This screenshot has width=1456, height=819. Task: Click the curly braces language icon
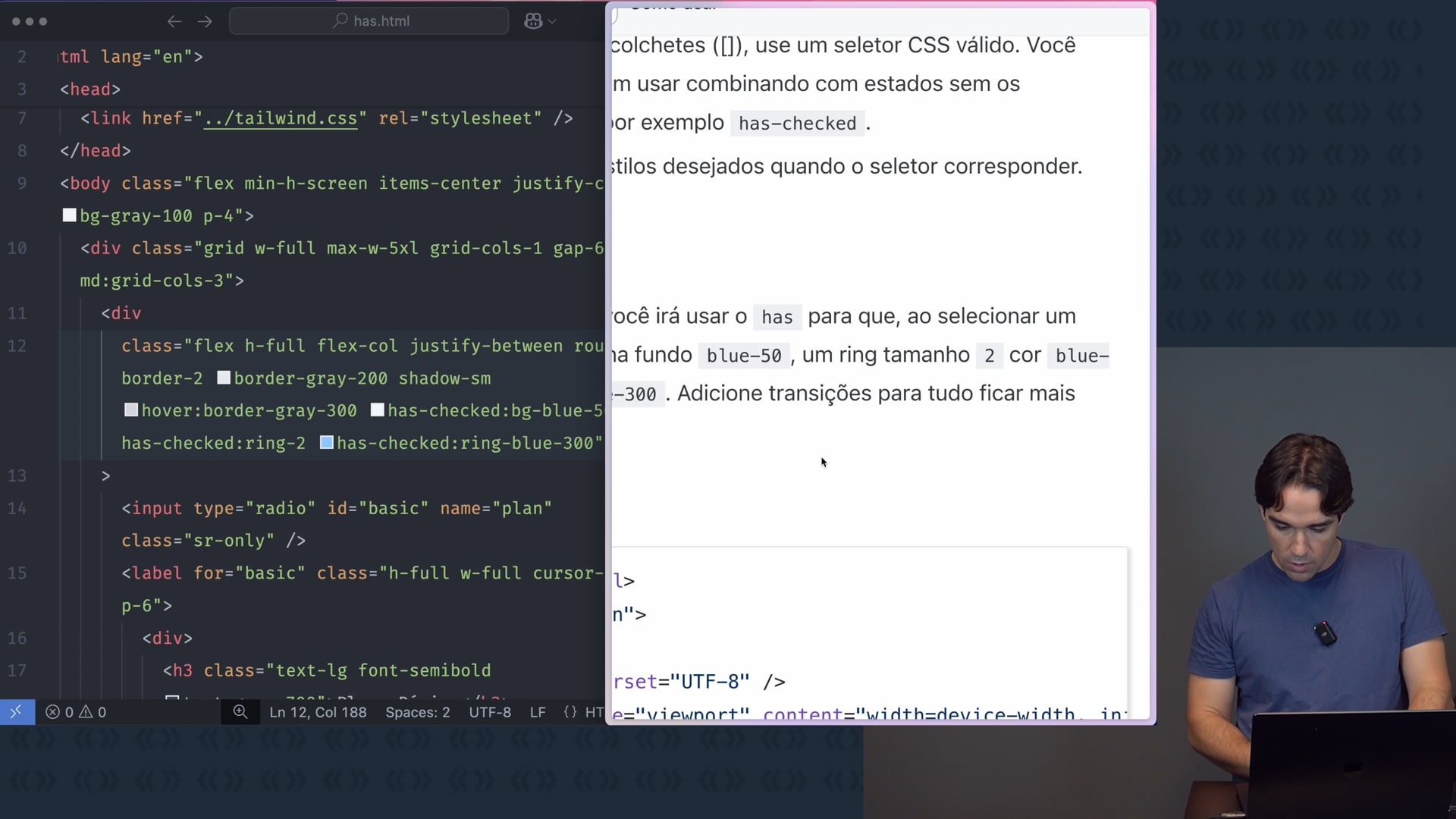coord(570,712)
